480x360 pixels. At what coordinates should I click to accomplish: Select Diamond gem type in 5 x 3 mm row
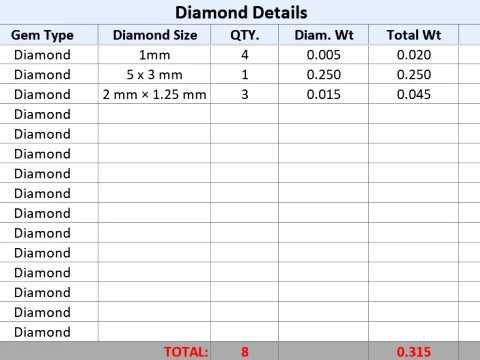pos(49,74)
